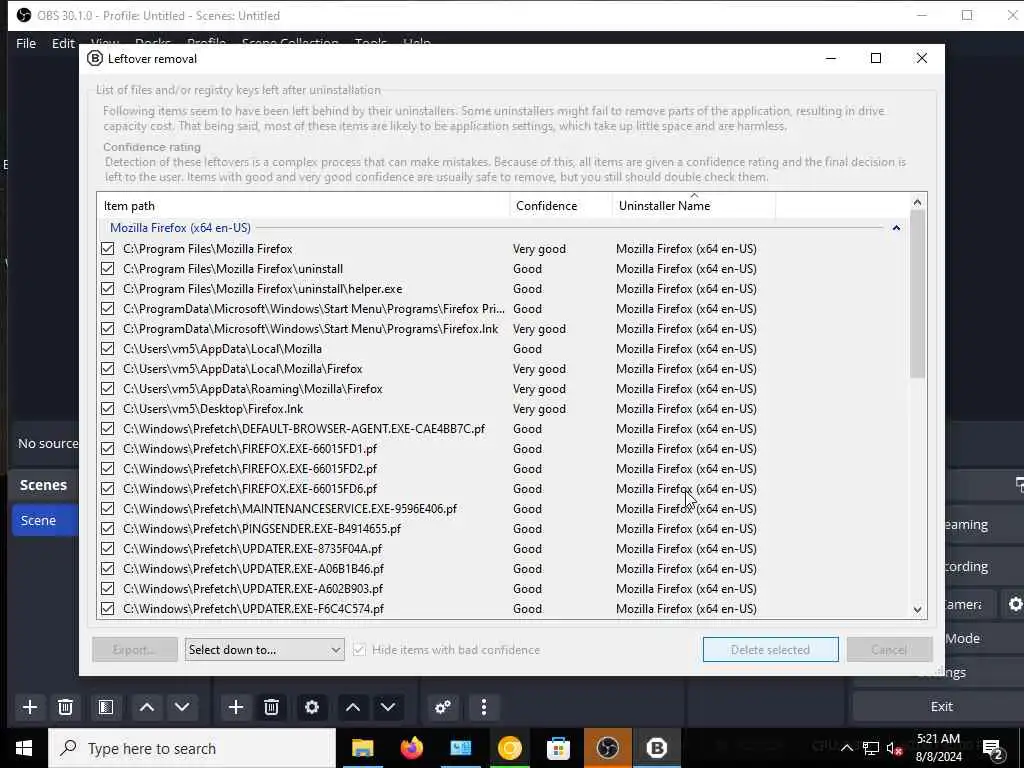Uncheck the uninstall\helper.exe item
The width and height of the screenshot is (1024, 768).
[108, 289]
